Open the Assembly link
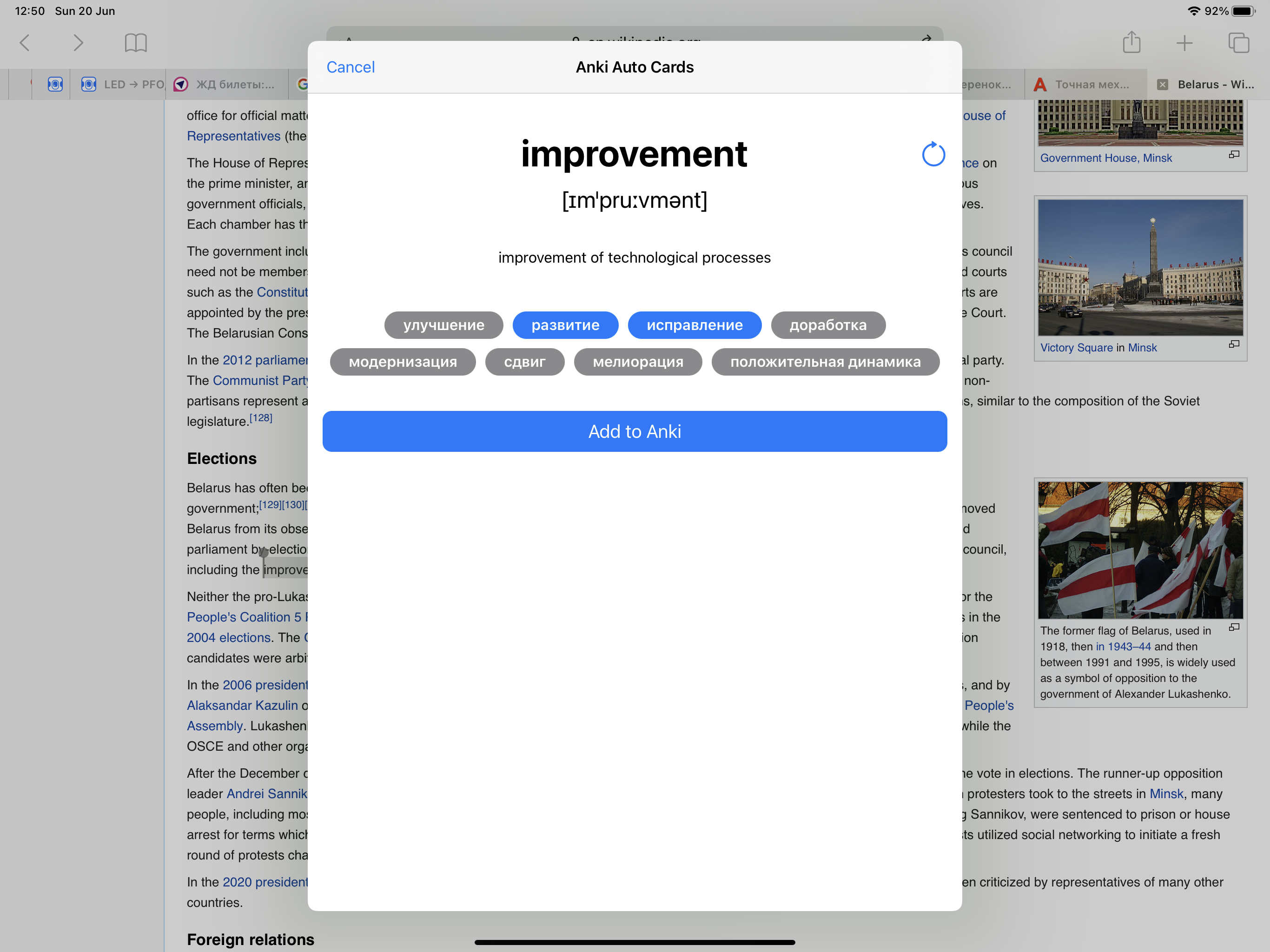Image resolution: width=1270 pixels, height=952 pixels. [x=214, y=726]
